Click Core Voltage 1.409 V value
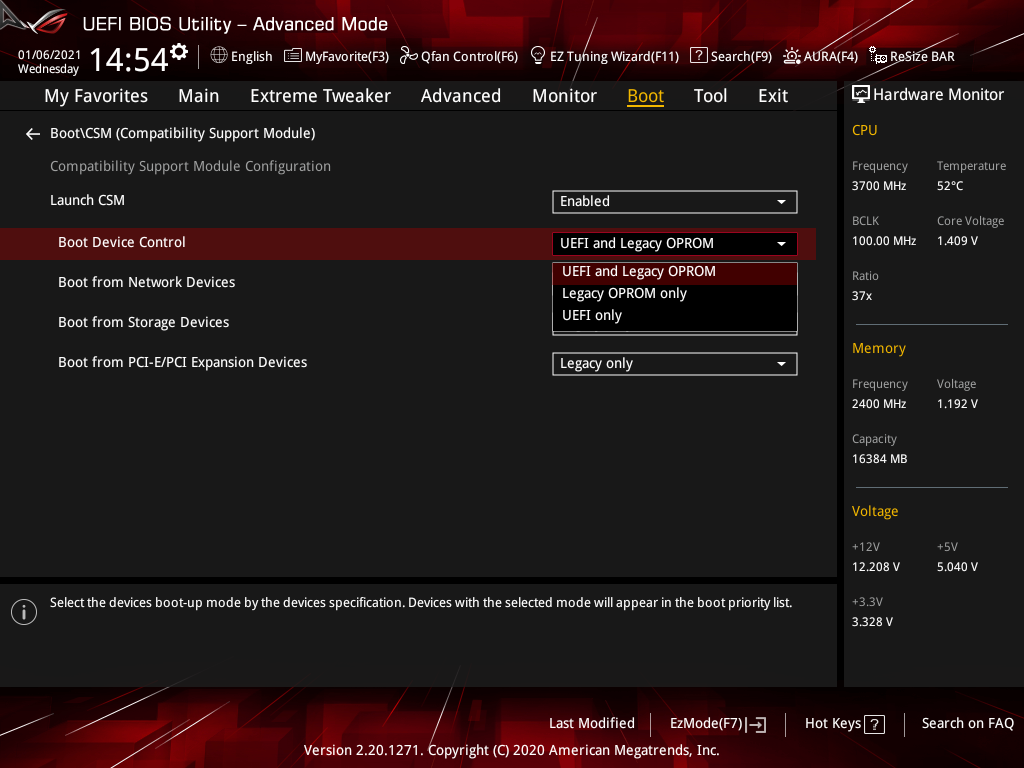The width and height of the screenshot is (1024, 768). pyautogui.click(x=957, y=241)
